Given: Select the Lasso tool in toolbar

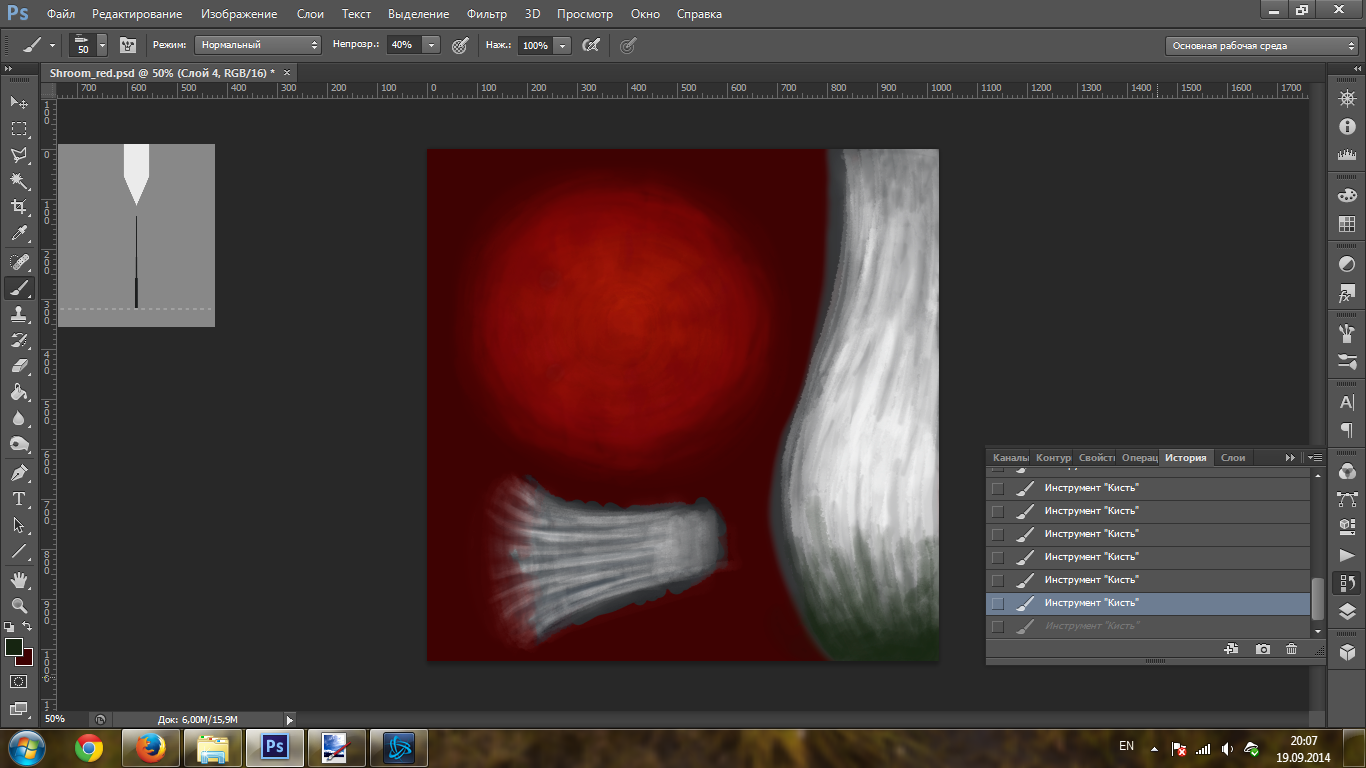Looking at the screenshot, I should click(x=19, y=155).
